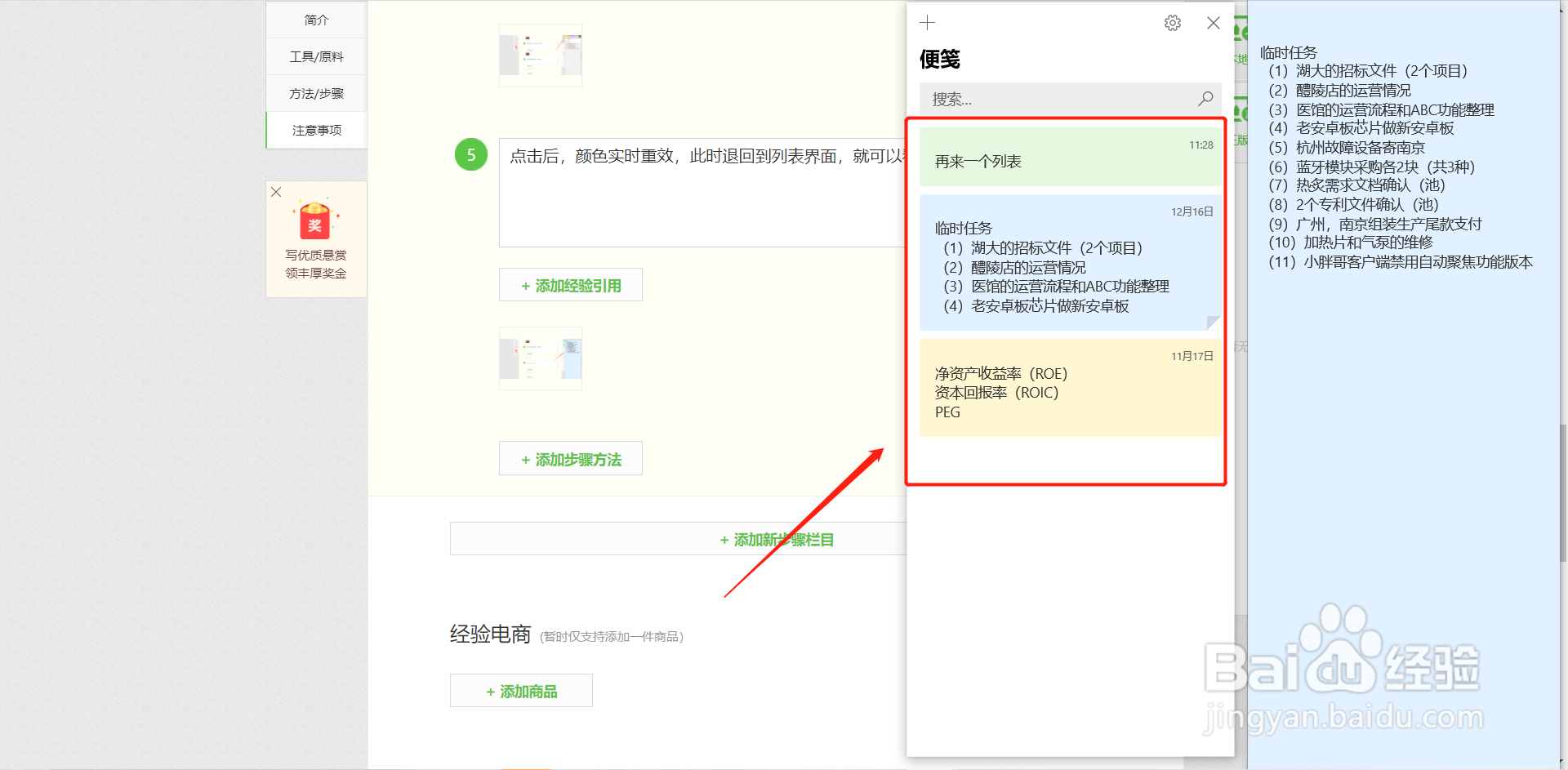Image resolution: width=1568 pixels, height=770 pixels.
Task: Create a new sticky note with the plus icon
Action: click(x=927, y=23)
